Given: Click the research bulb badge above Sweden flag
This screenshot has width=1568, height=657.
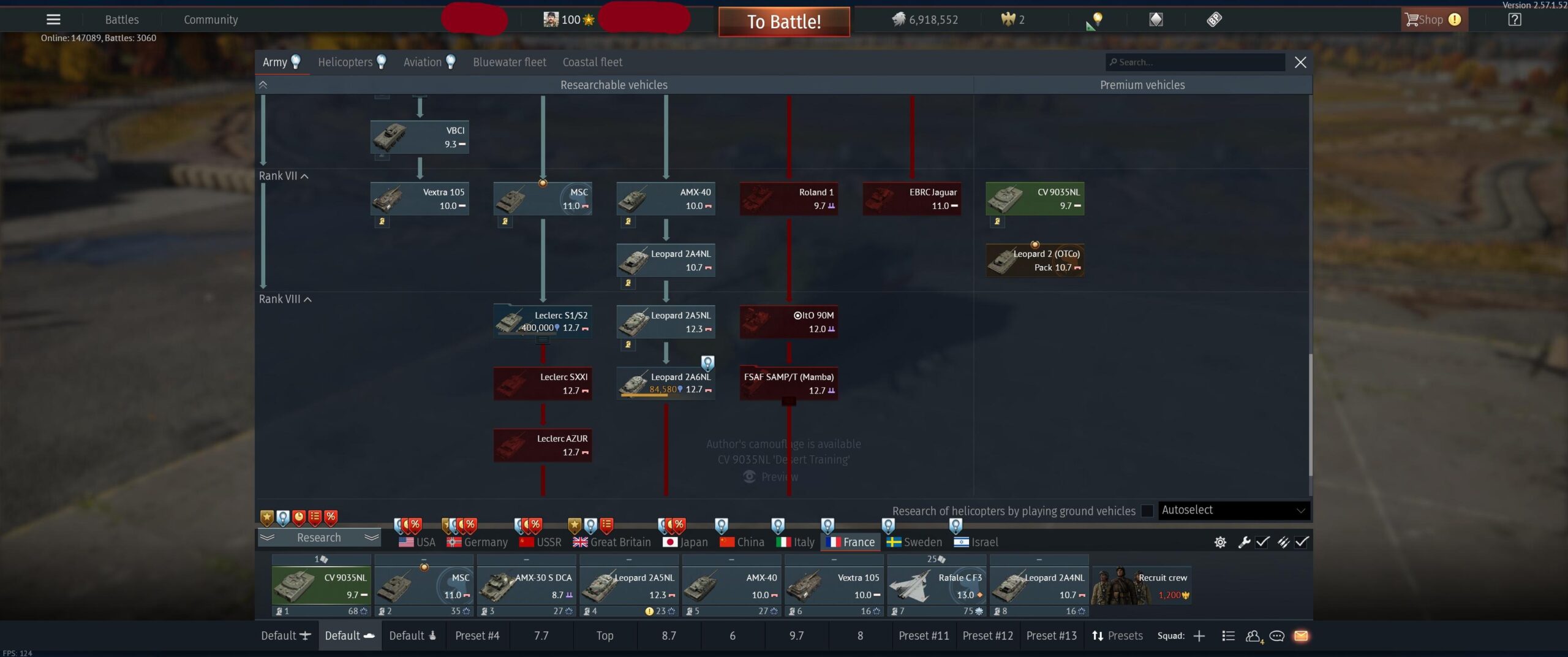Looking at the screenshot, I should point(888,526).
